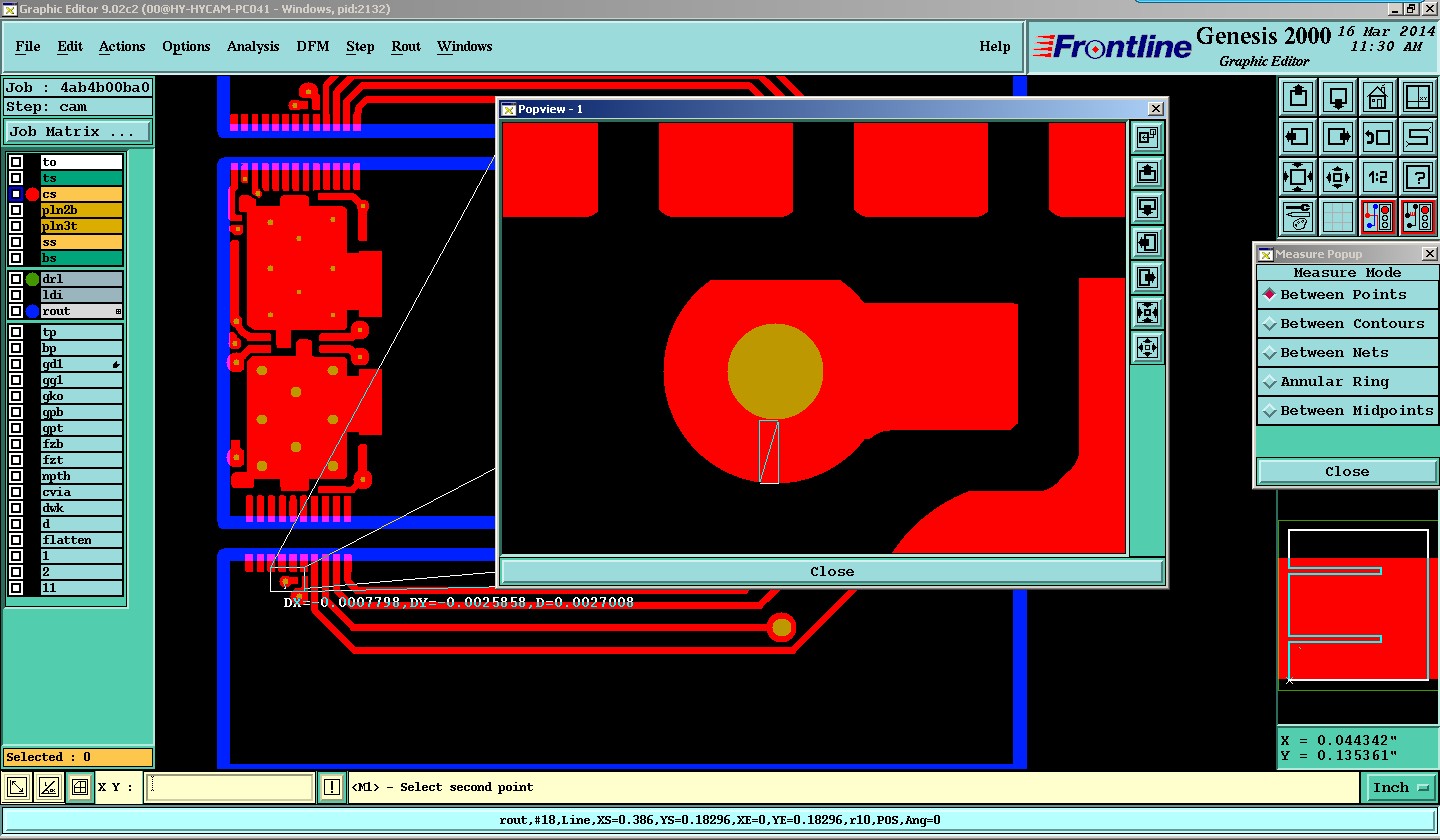This screenshot has height=840, width=1440.
Task: Open the Windows menu
Action: [x=464, y=46]
